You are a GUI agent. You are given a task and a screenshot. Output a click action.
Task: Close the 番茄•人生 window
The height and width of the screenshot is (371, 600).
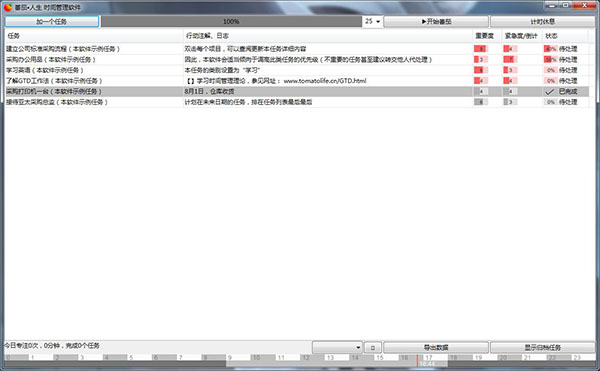click(x=585, y=5)
